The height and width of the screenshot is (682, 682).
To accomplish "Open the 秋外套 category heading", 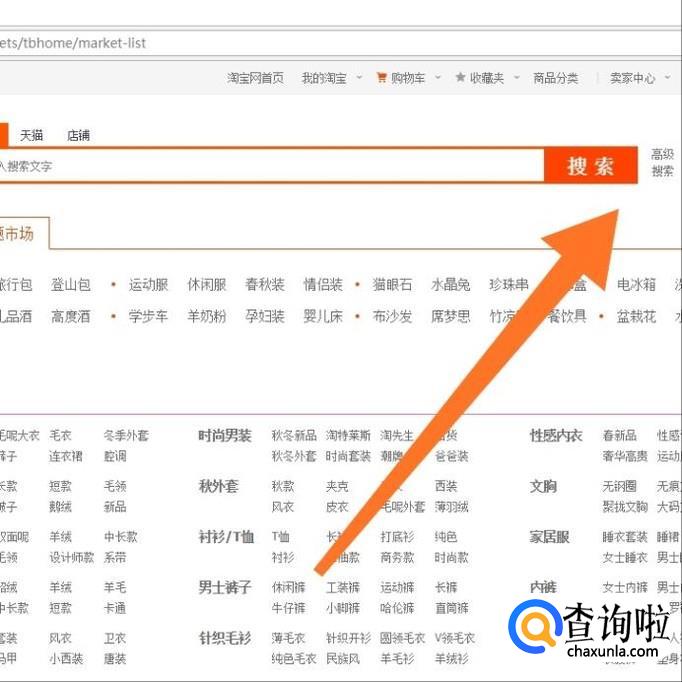I will click(x=218, y=486).
